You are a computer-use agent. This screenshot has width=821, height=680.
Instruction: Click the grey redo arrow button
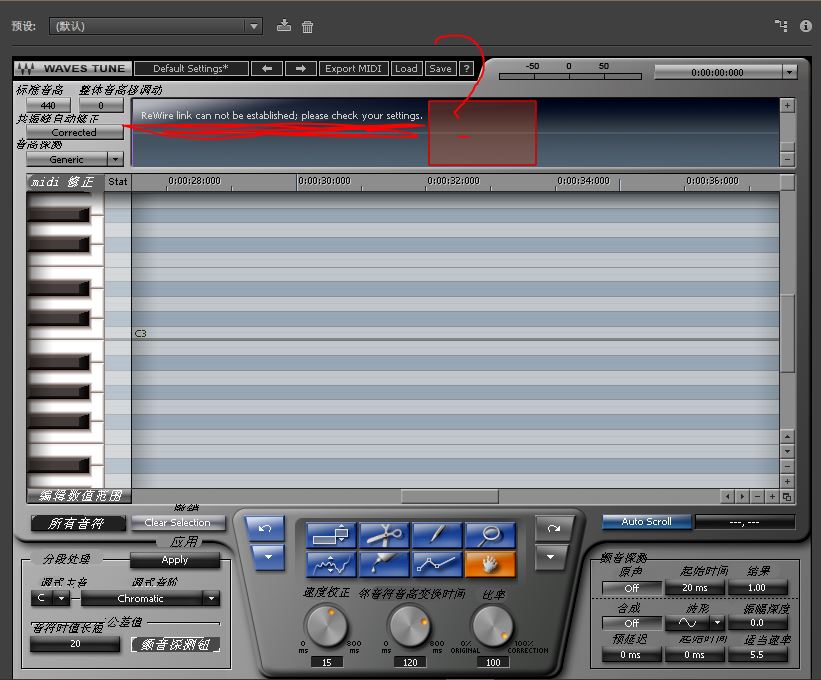click(554, 528)
